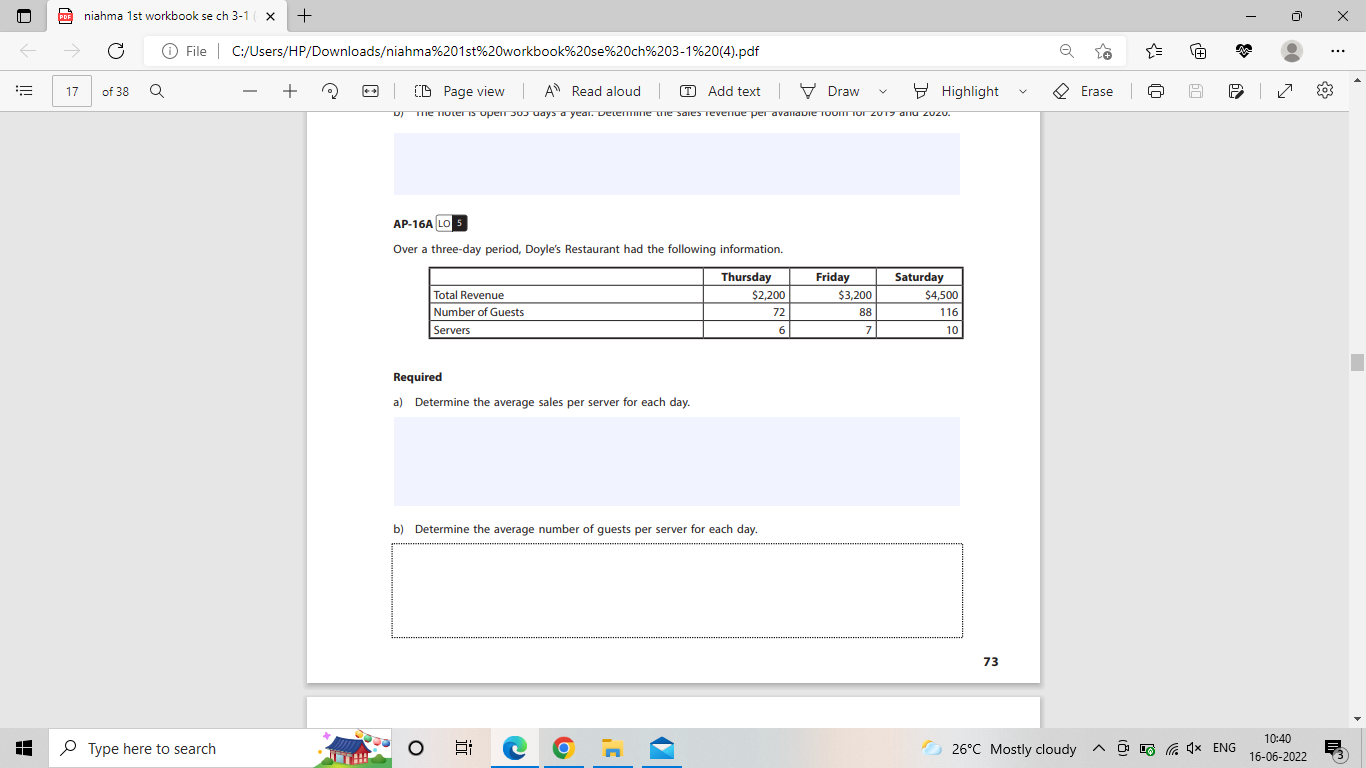This screenshot has height=768, width=1366.
Task: Select the Add text tool
Action: tap(722, 91)
